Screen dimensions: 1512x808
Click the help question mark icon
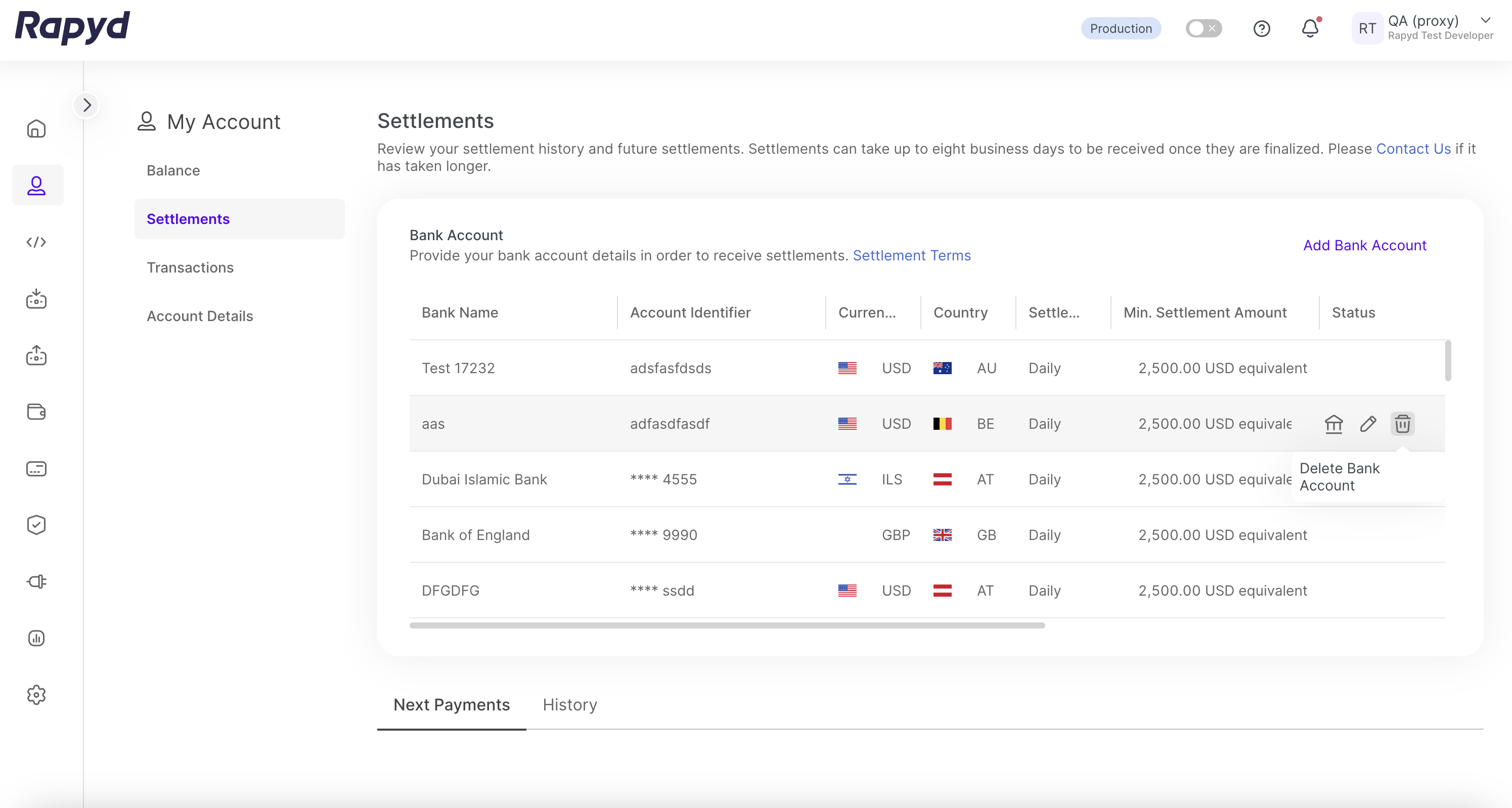click(x=1261, y=28)
